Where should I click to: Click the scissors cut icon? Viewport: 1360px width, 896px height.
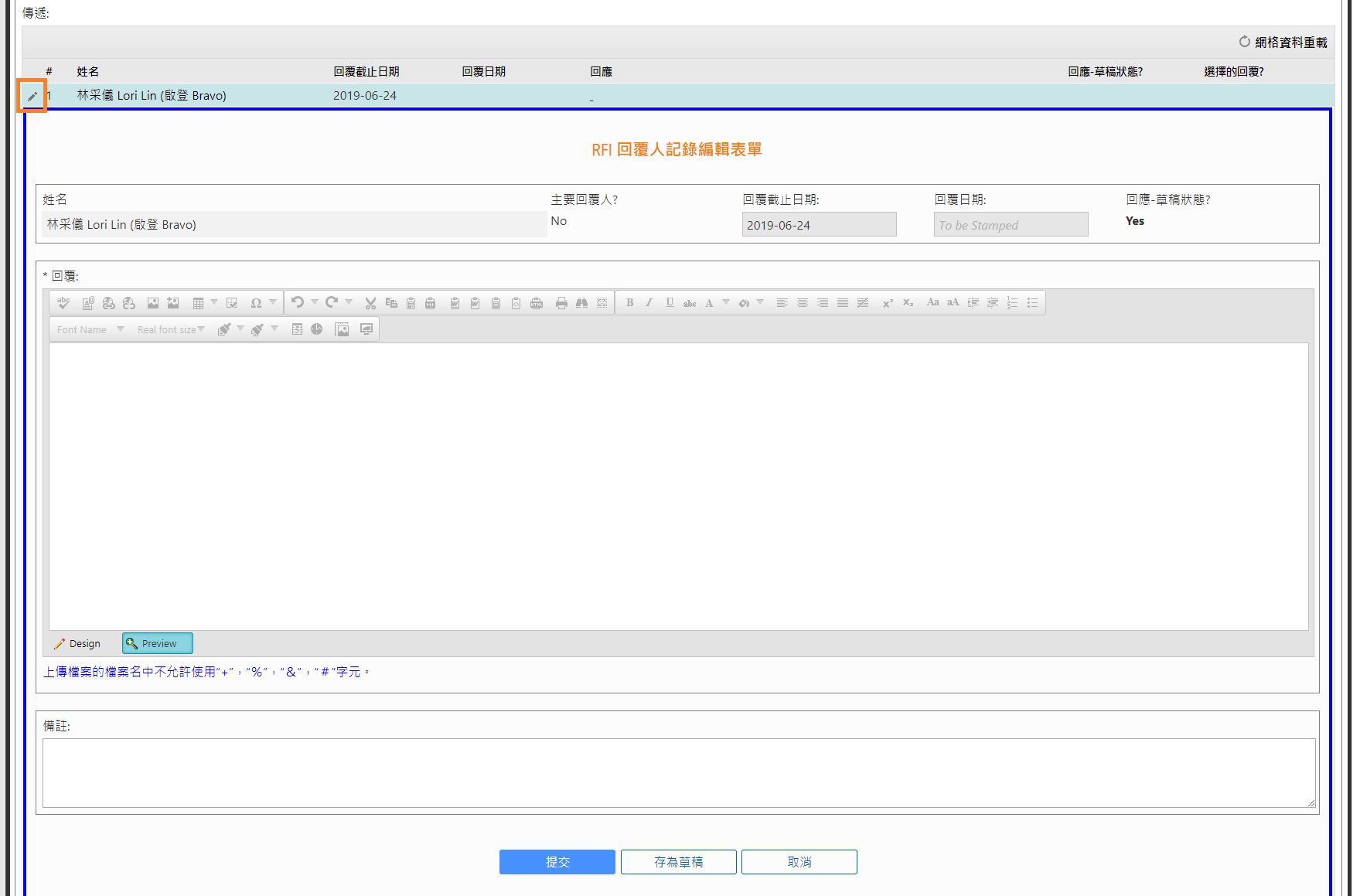tap(370, 303)
